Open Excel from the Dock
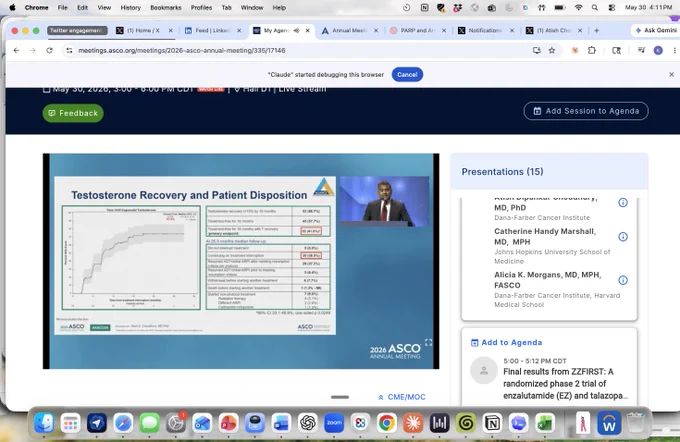This screenshot has height=442, width=680. tap(545, 422)
